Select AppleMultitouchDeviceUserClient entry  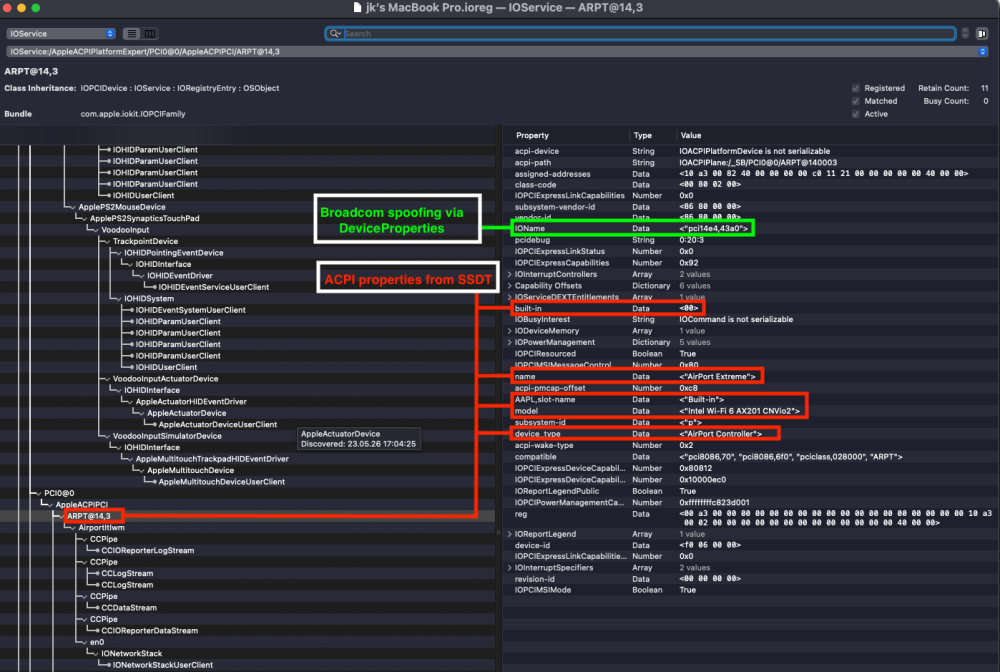click(221, 483)
